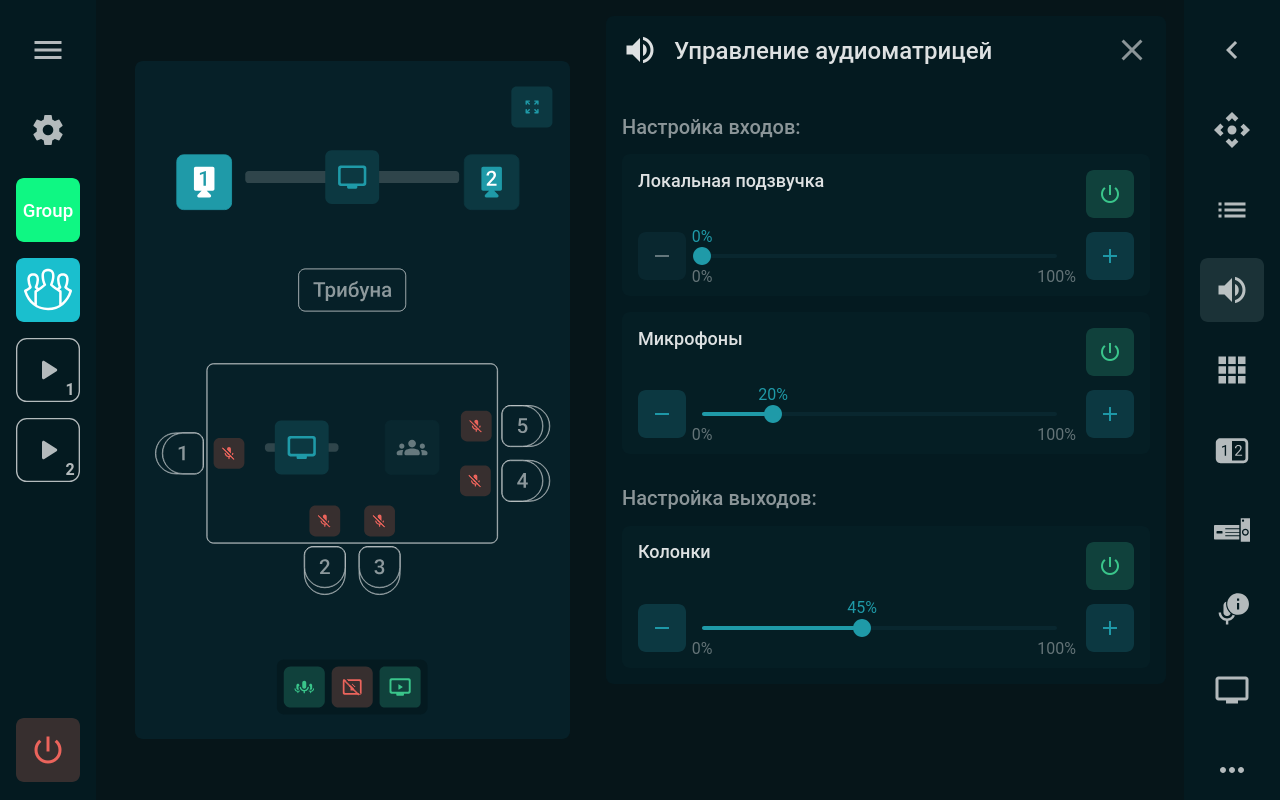Open the 1|2 screen split panel
Image resolution: width=1280 pixels, height=800 pixels.
tap(1232, 450)
